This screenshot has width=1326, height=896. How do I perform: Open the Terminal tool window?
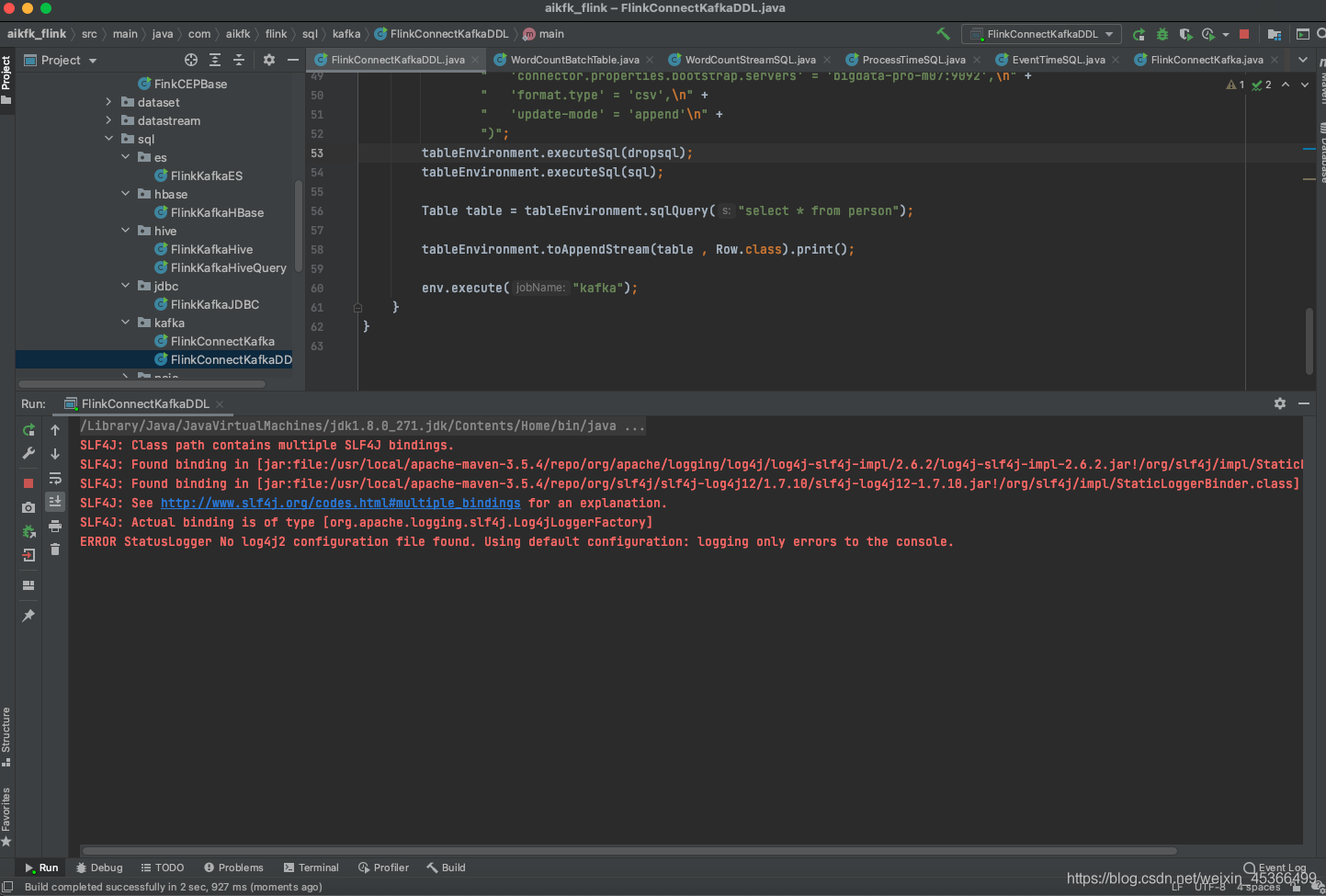311,867
